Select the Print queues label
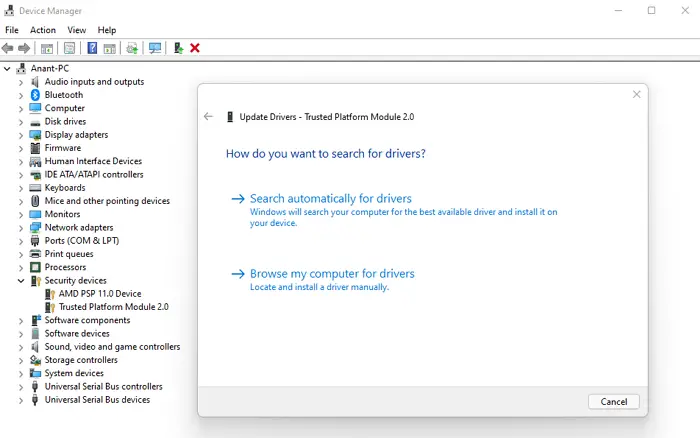Viewport: 700px width, 438px height. (x=69, y=254)
